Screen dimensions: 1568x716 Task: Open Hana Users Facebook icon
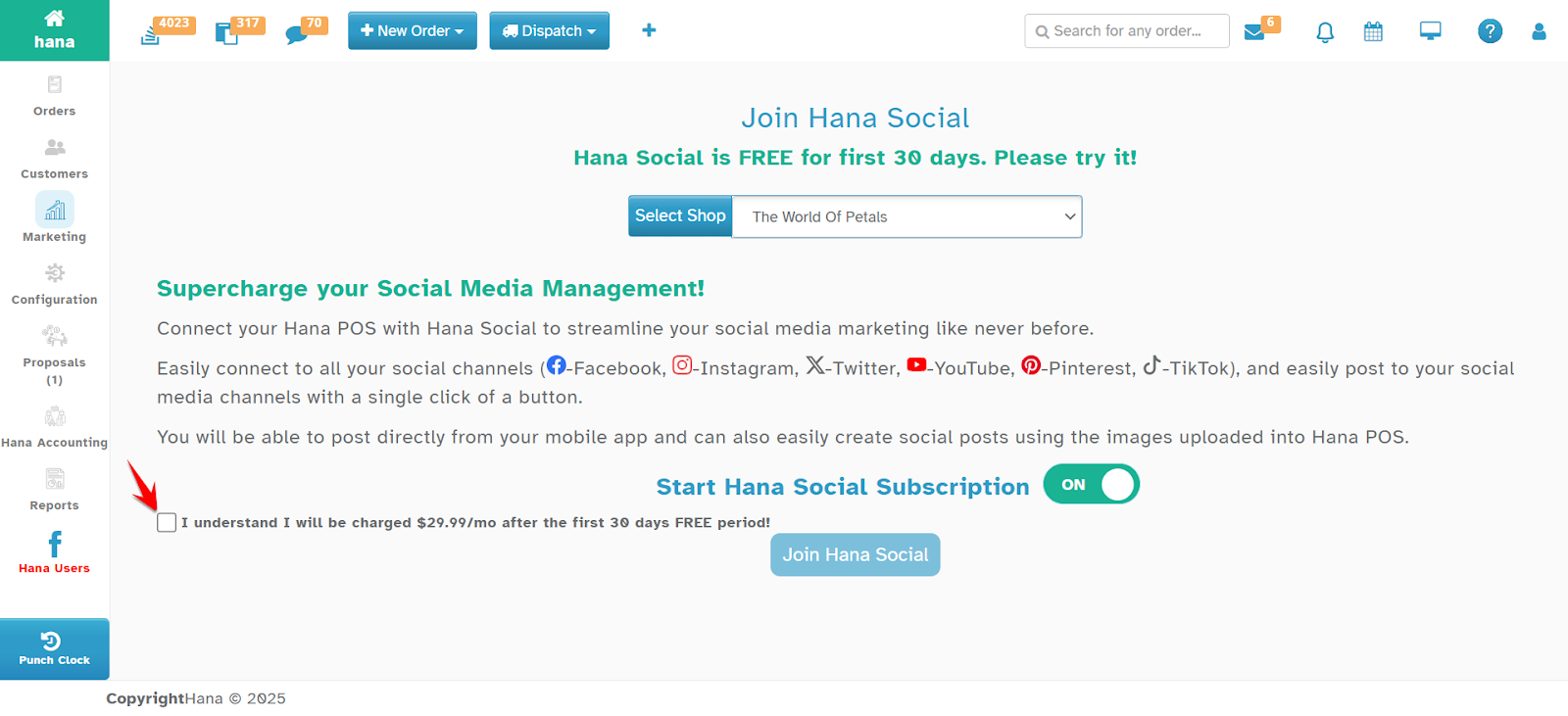click(55, 552)
